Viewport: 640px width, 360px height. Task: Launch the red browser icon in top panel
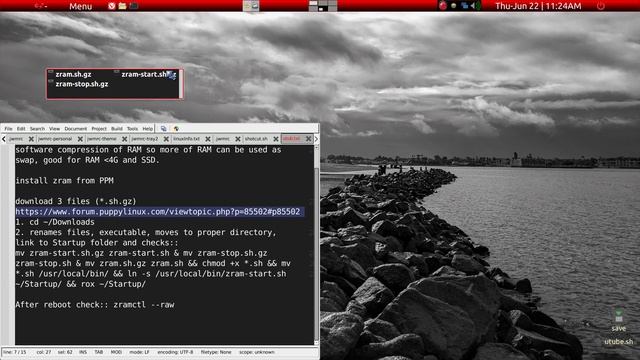tap(111, 6)
